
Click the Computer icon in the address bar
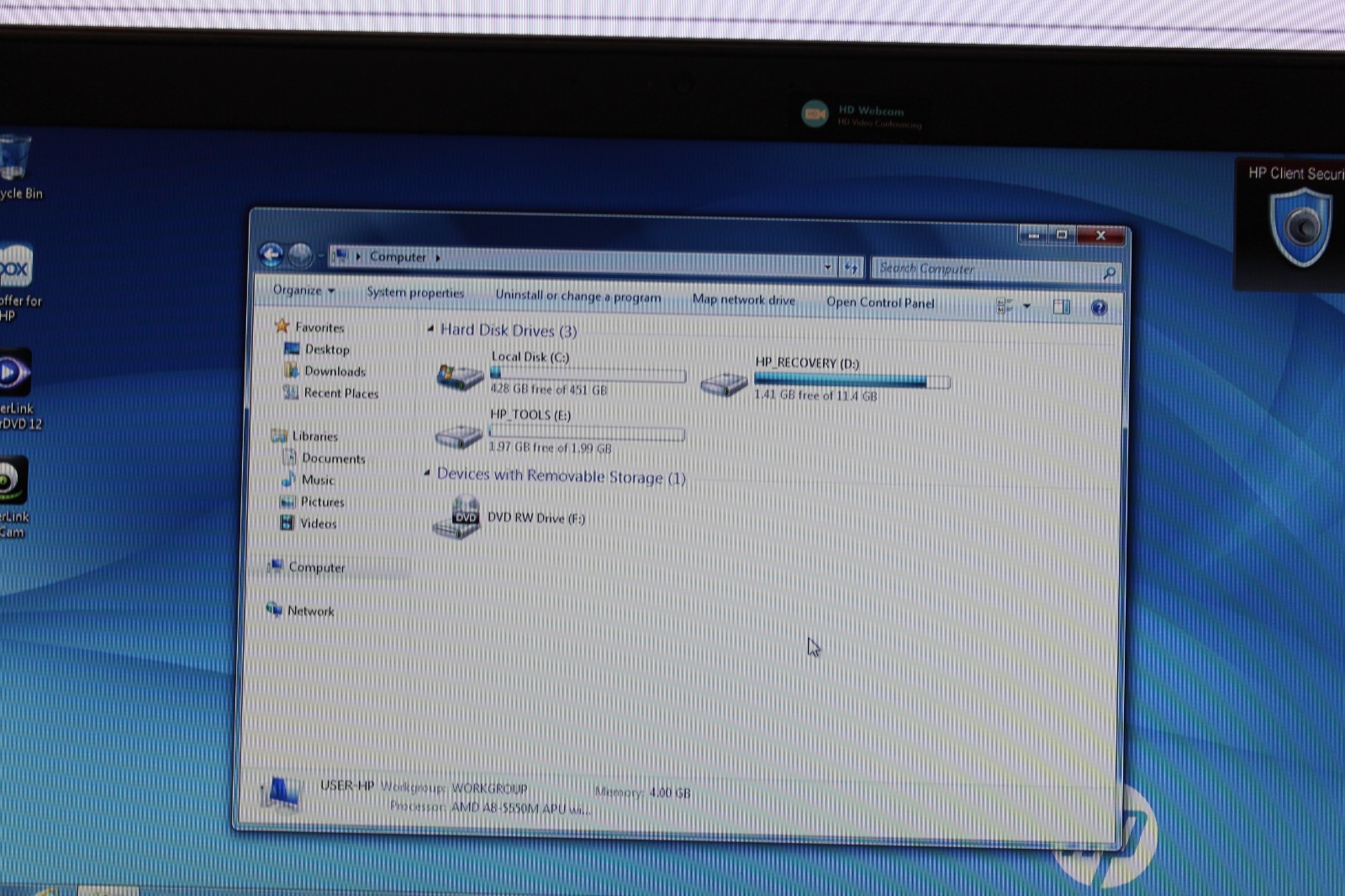340,256
